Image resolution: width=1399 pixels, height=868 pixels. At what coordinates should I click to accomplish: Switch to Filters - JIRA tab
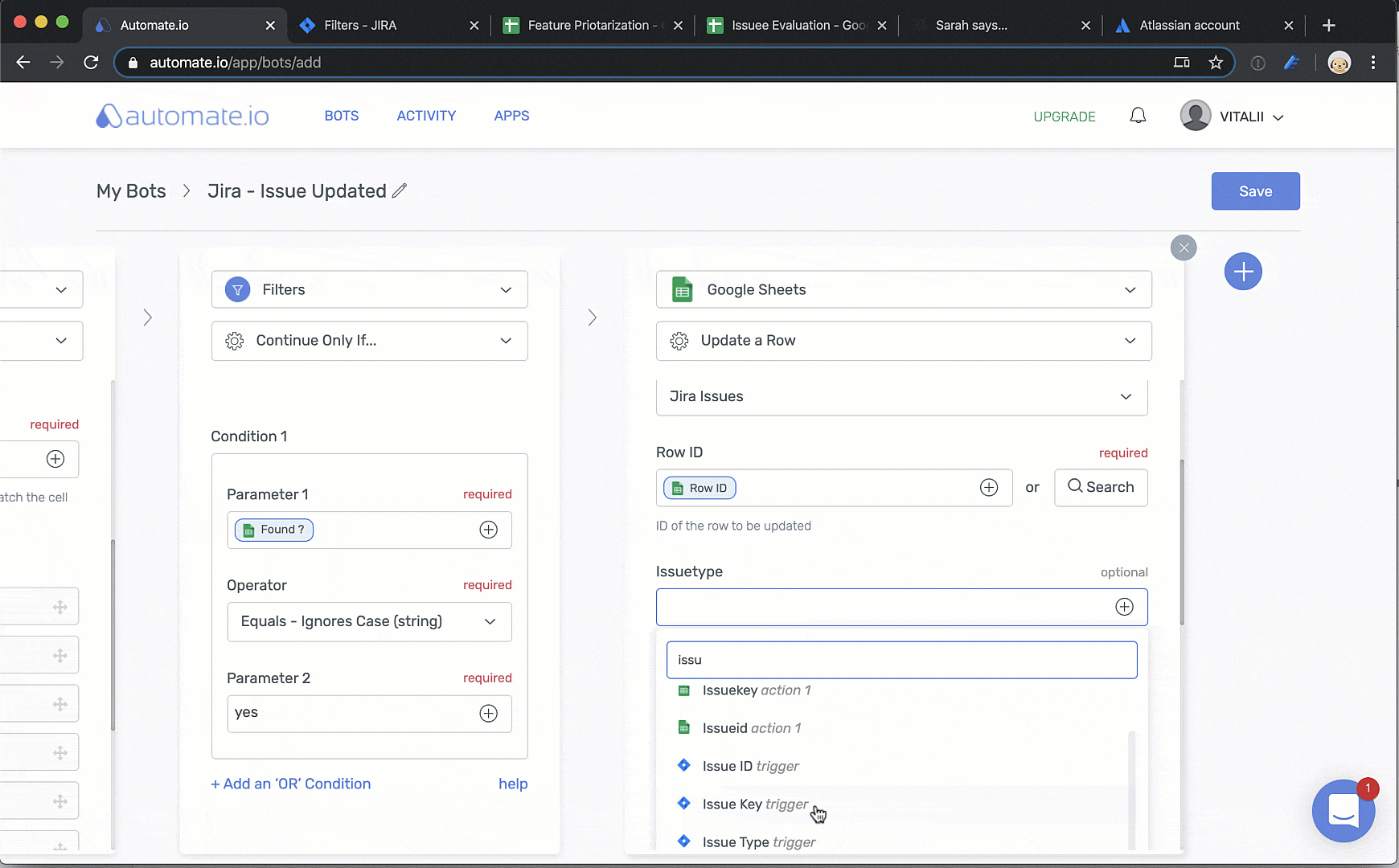click(x=388, y=26)
